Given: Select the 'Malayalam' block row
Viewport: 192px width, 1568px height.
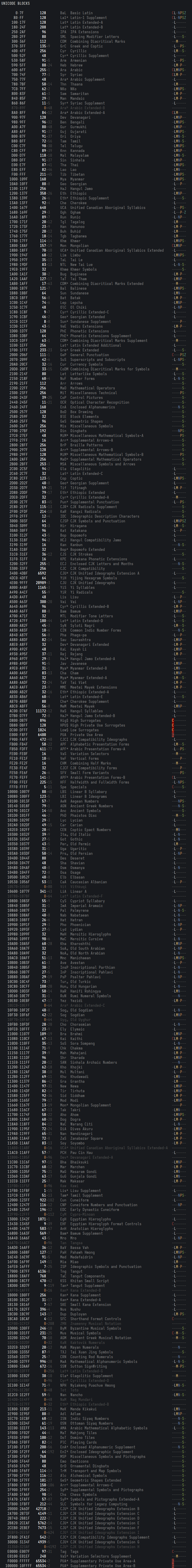Looking at the screenshot, I should point(96,155).
